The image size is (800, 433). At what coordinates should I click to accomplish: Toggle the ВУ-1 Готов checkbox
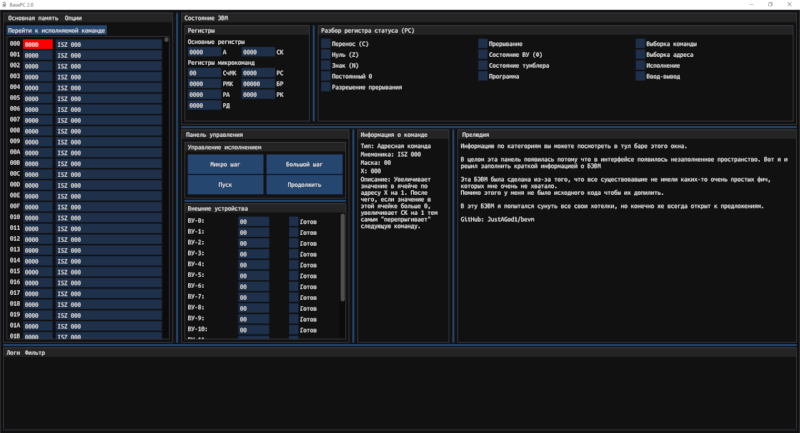coord(293,232)
